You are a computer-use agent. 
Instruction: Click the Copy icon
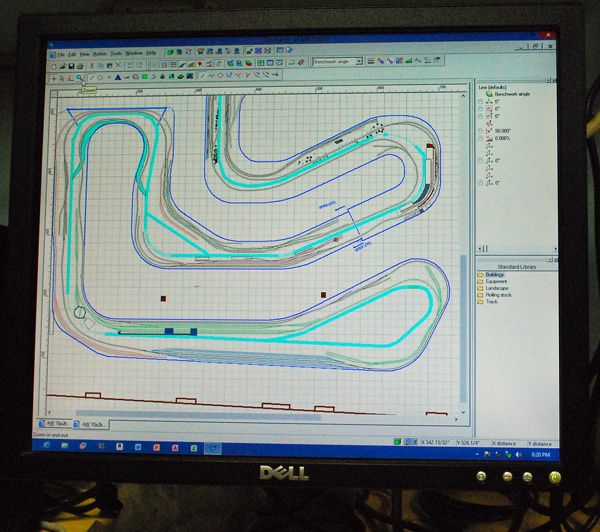(101, 66)
